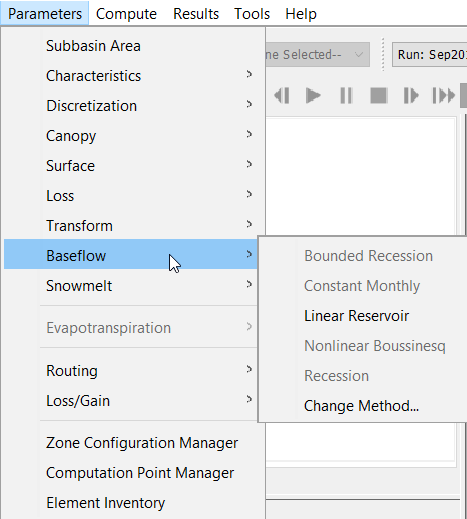This screenshot has width=467, height=519.
Task: Open the Help menu
Action: point(301,14)
